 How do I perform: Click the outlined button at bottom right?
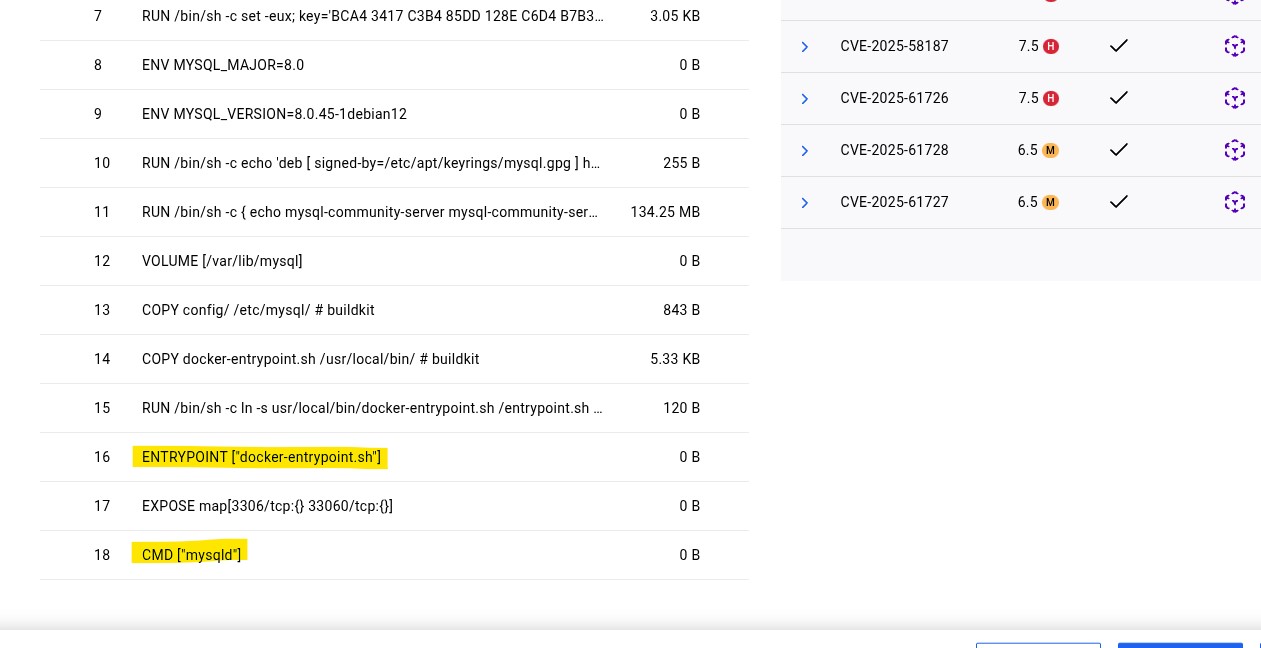(x=1038, y=644)
